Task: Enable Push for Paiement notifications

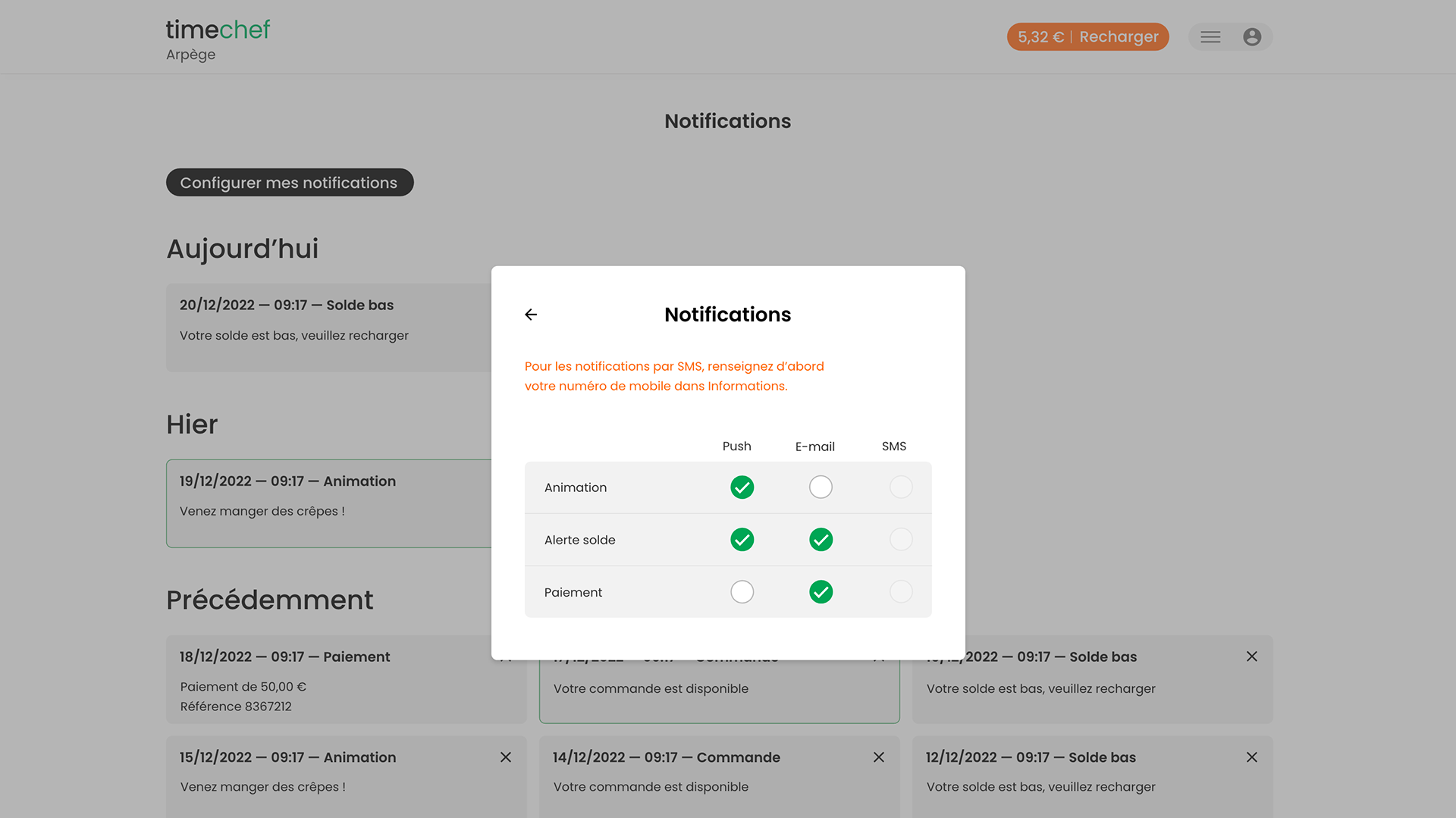Action: pyautogui.click(x=742, y=592)
